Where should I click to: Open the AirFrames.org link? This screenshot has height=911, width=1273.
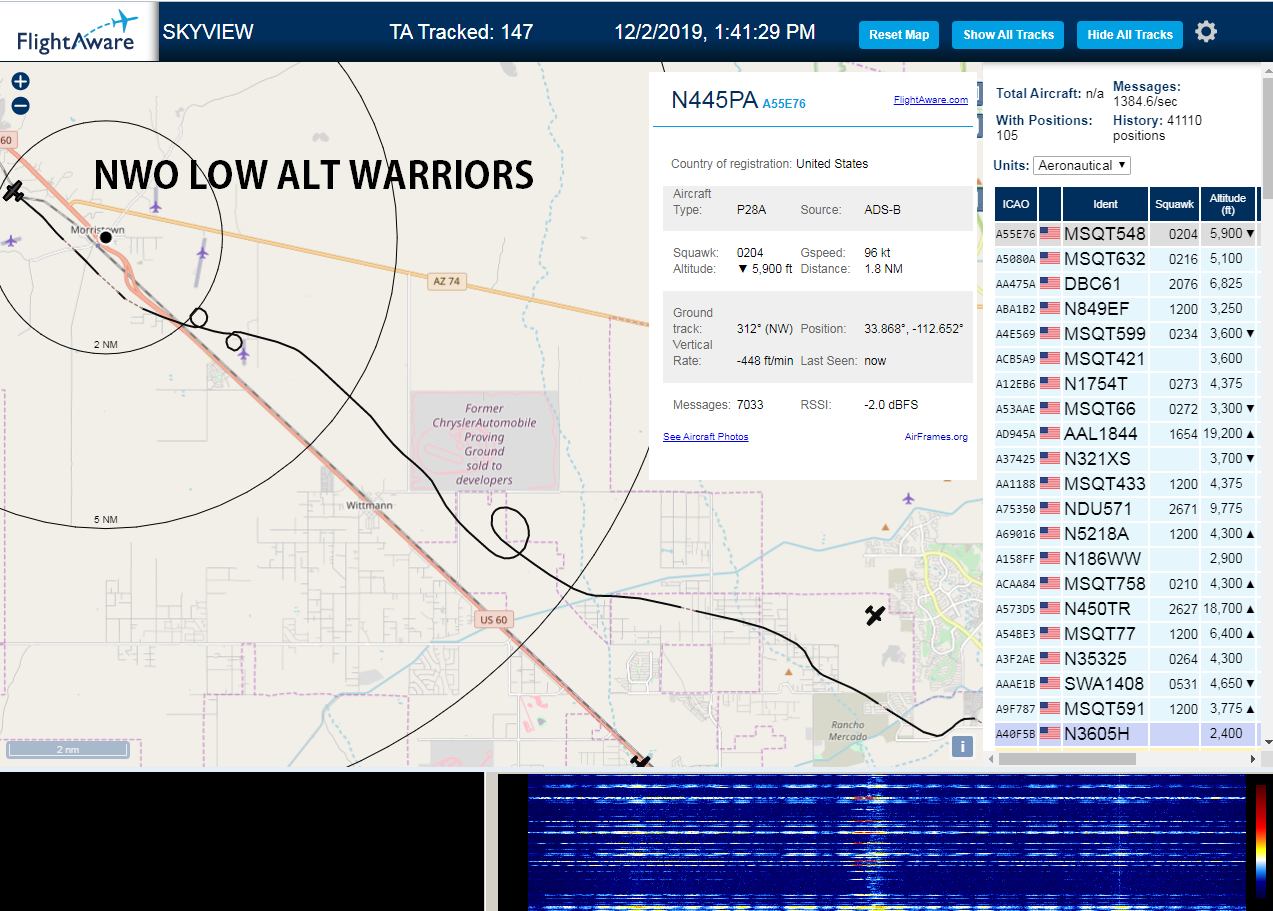936,437
